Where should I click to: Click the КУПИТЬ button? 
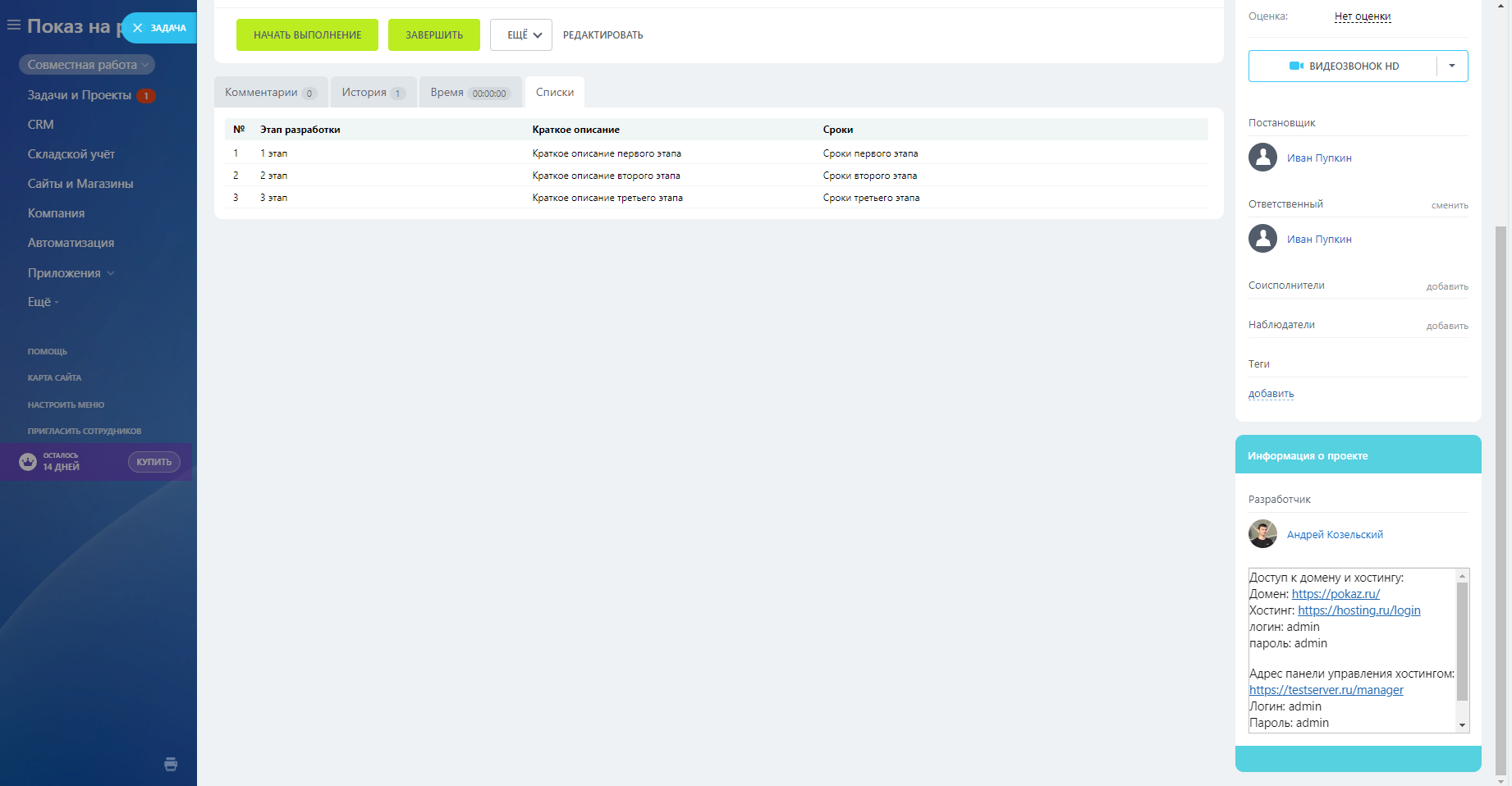[x=154, y=462]
